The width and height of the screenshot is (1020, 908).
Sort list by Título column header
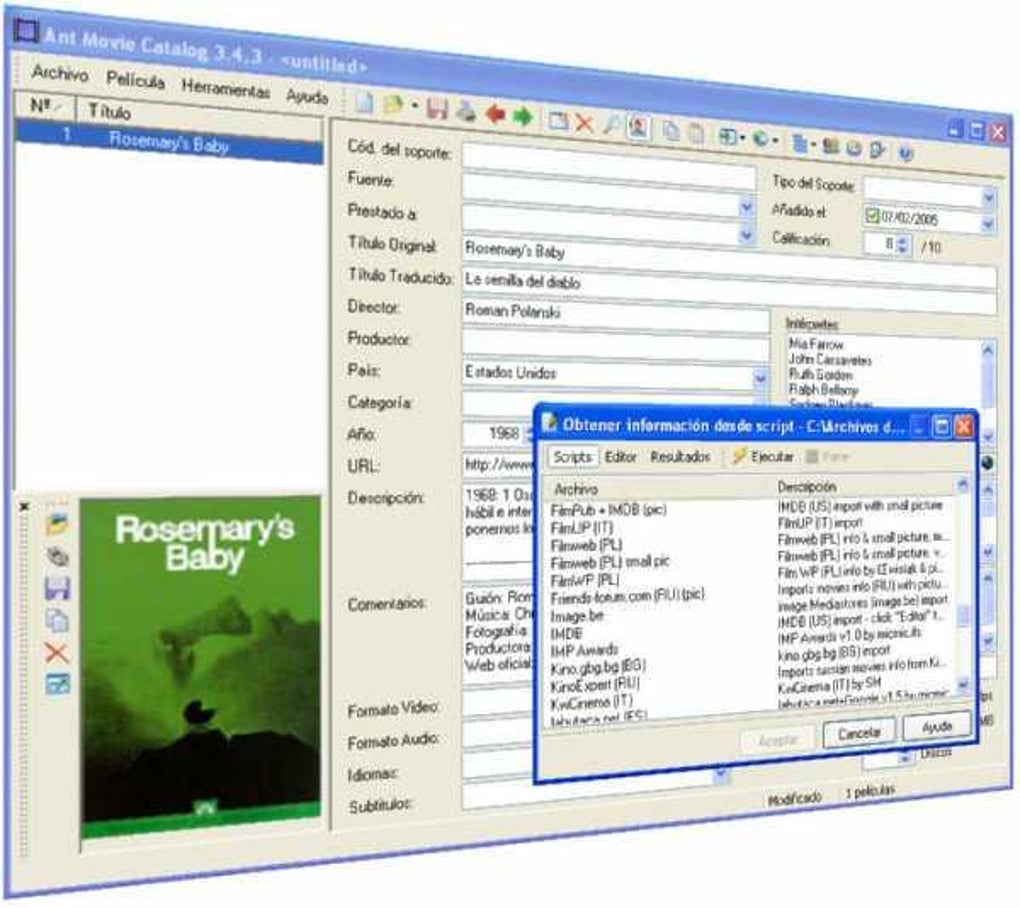click(199, 115)
